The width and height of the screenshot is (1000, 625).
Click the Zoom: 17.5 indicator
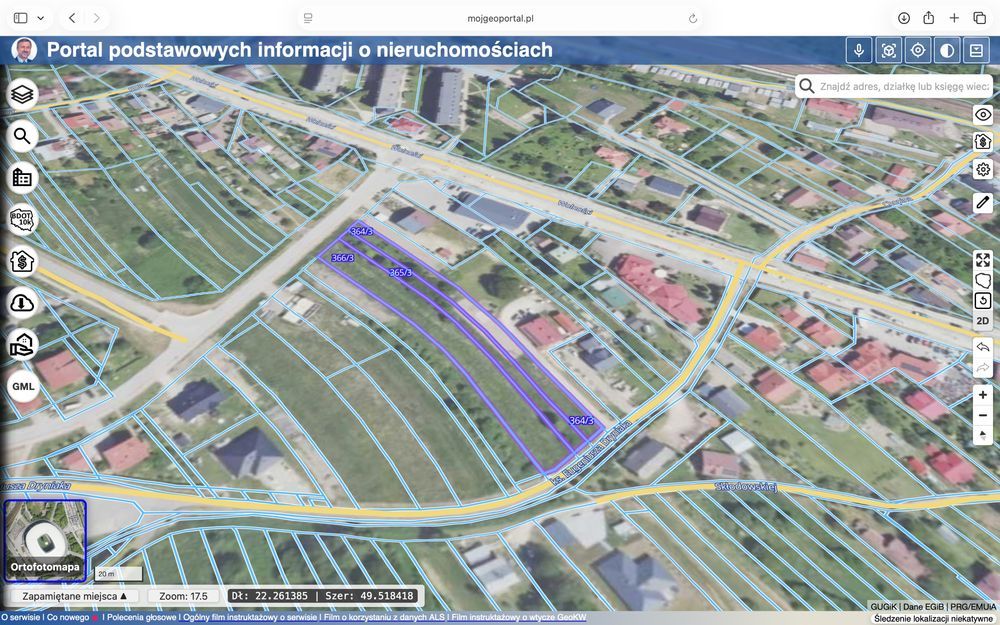point(184,596)
